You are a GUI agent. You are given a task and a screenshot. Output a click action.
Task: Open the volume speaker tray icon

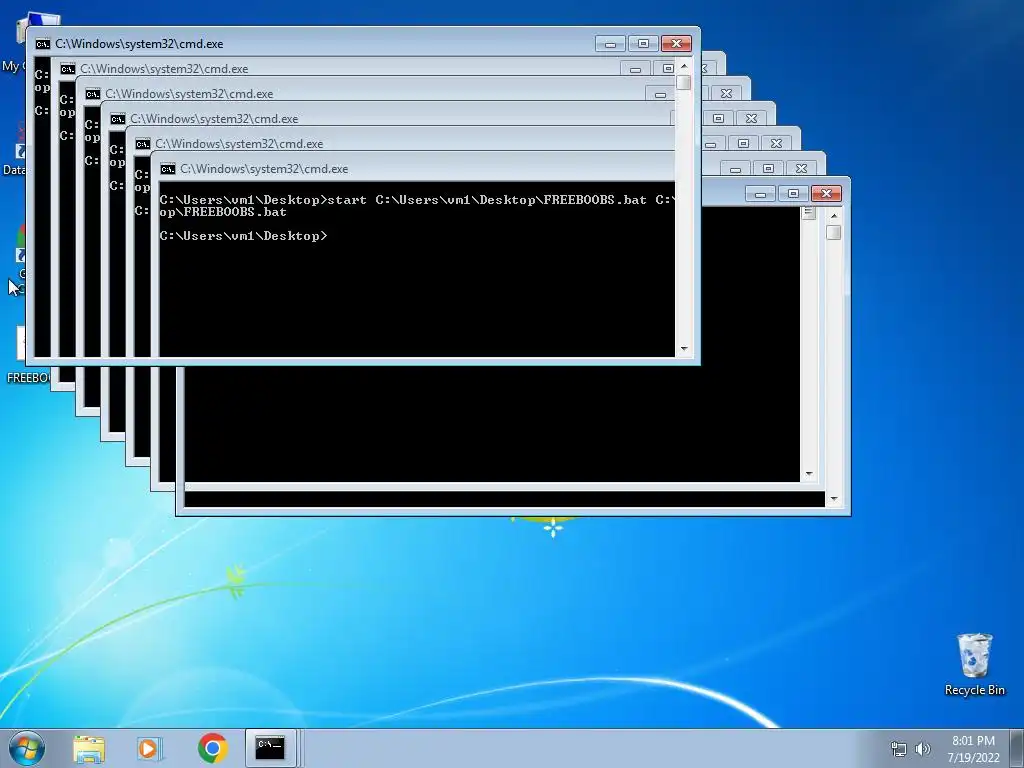(923, 749)
